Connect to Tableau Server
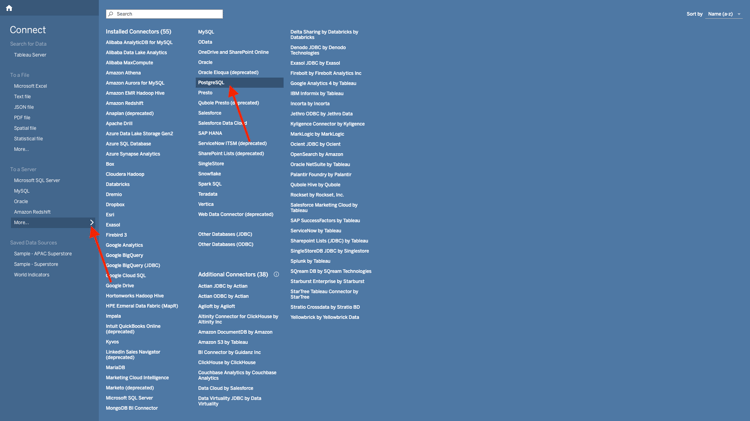 30,55
